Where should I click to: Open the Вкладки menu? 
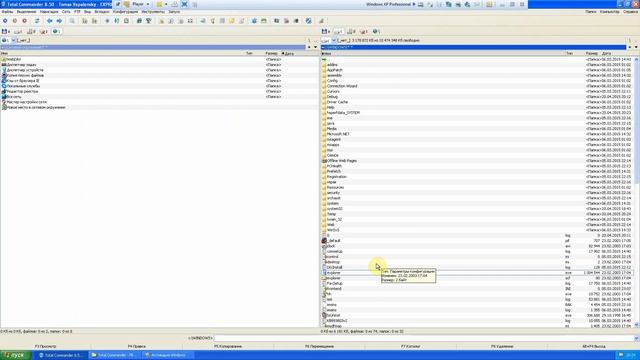pyautogui.click(x=102, y=12)
